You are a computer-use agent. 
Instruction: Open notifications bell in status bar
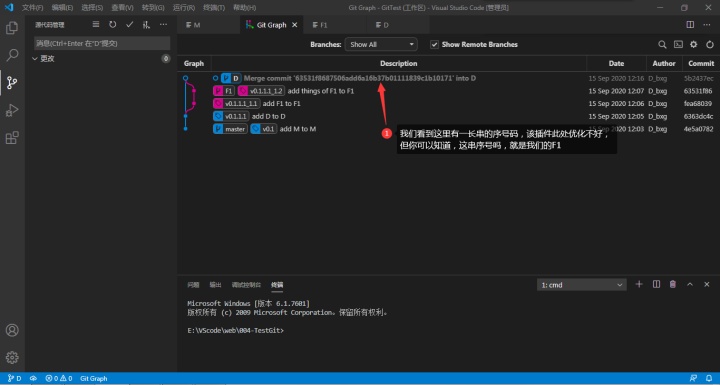709,378
